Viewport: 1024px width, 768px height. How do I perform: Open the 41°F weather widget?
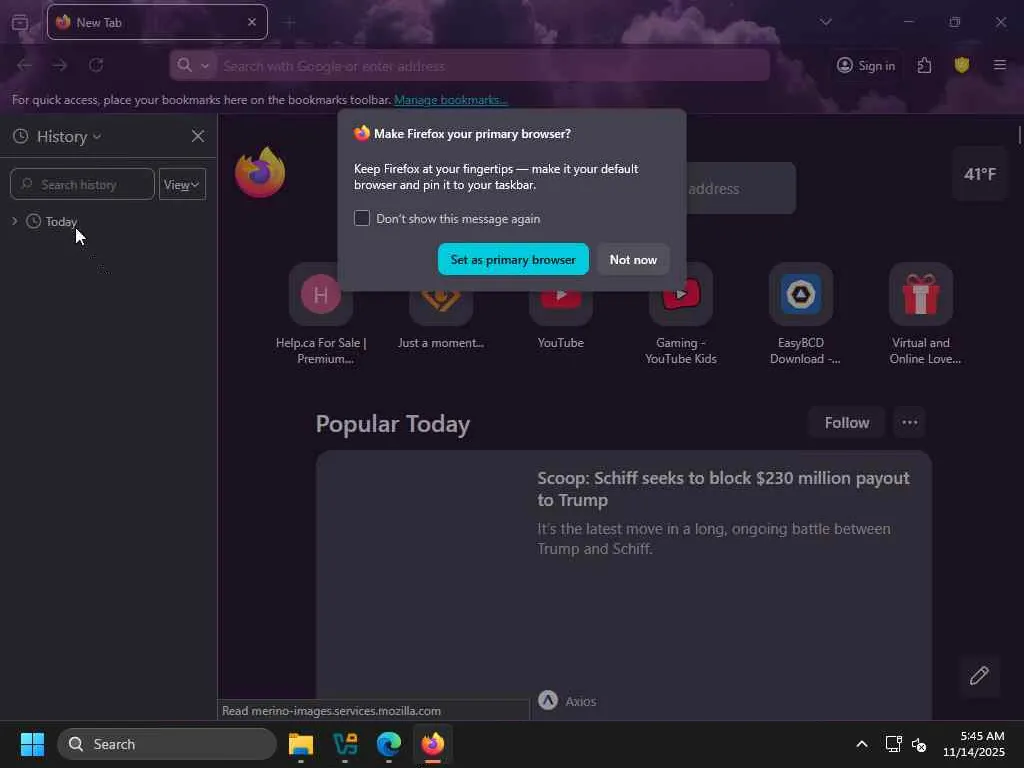[980, 174]
